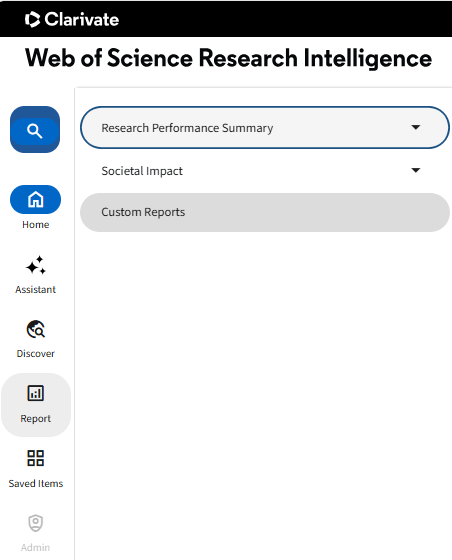Open Custom Reports
Screen dimensions: 452x560
(265, 212)
